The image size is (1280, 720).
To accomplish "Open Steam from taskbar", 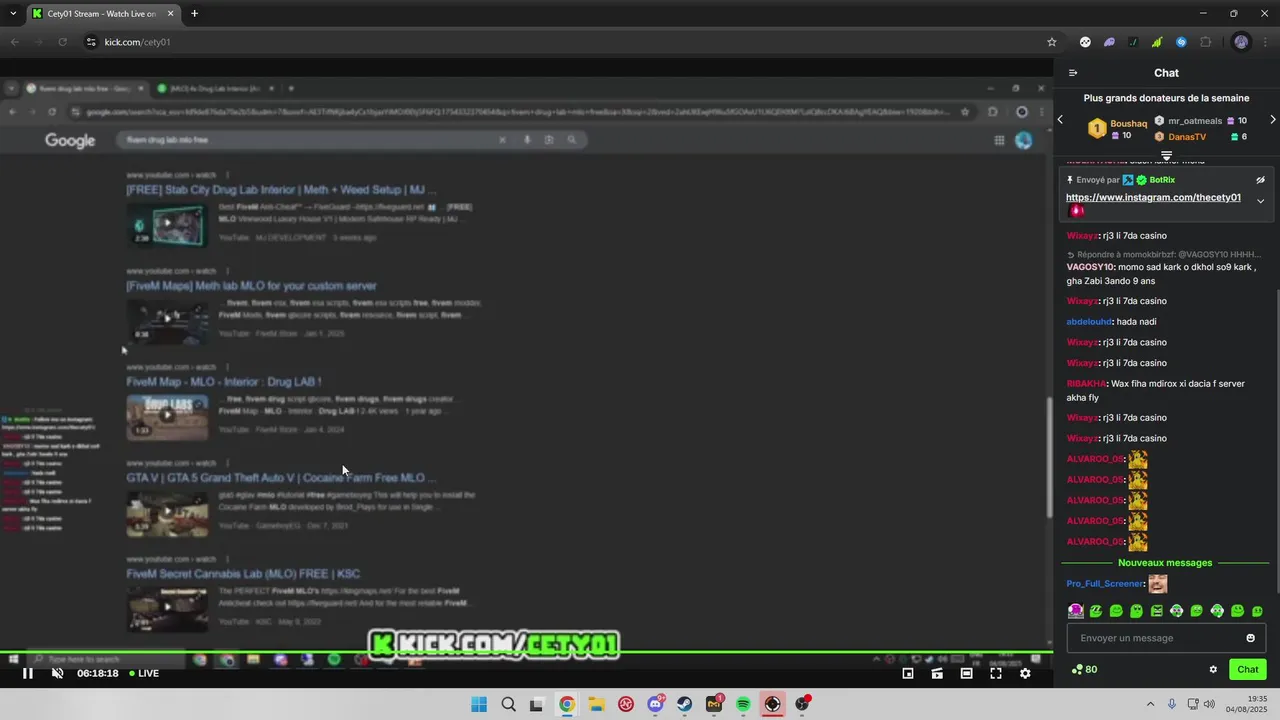I will tap(685, 704).
